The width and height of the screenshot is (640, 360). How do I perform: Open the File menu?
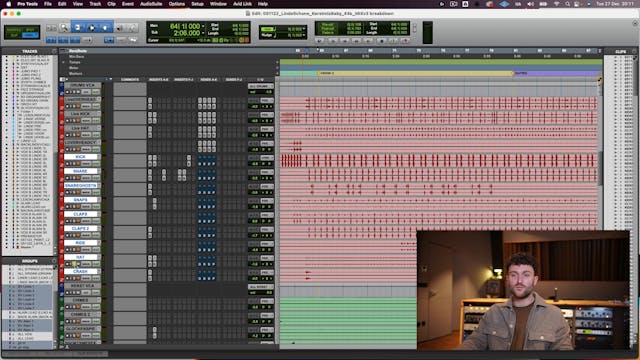click(48, 4)
